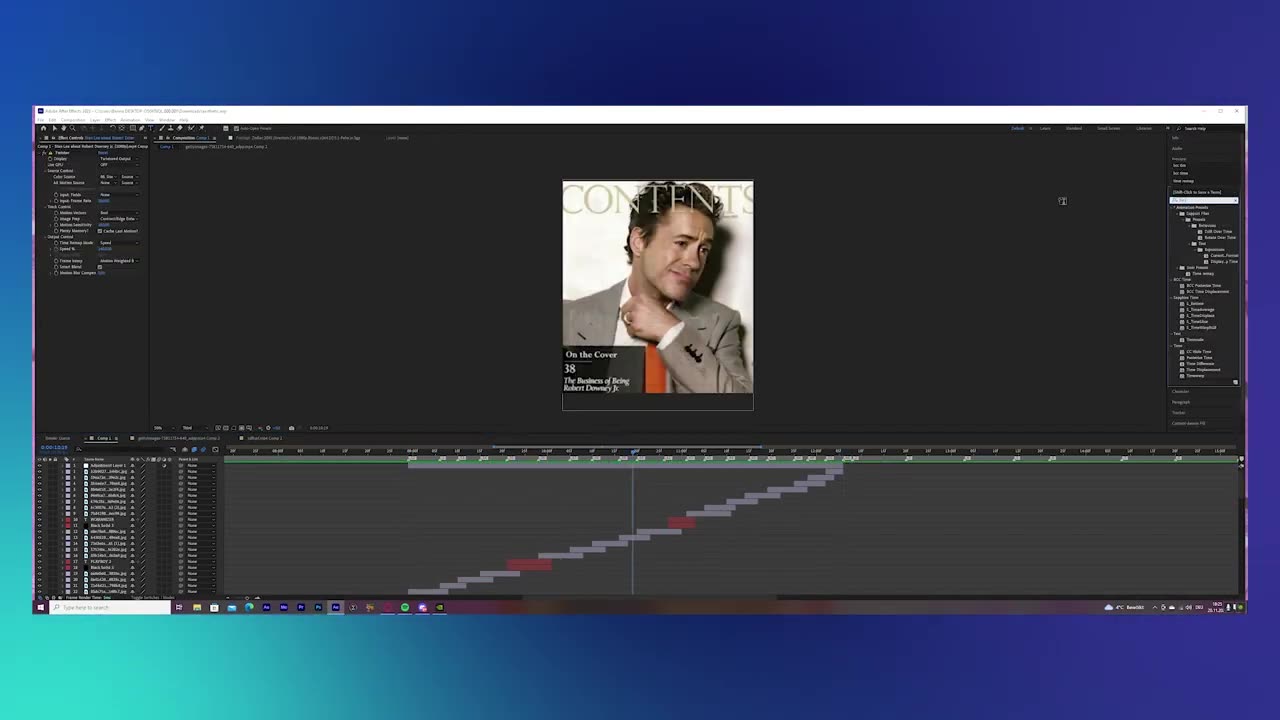The image size is (1280, 720).
Task: Select the Zoom magnifier tool
Action: pos(72,128)
